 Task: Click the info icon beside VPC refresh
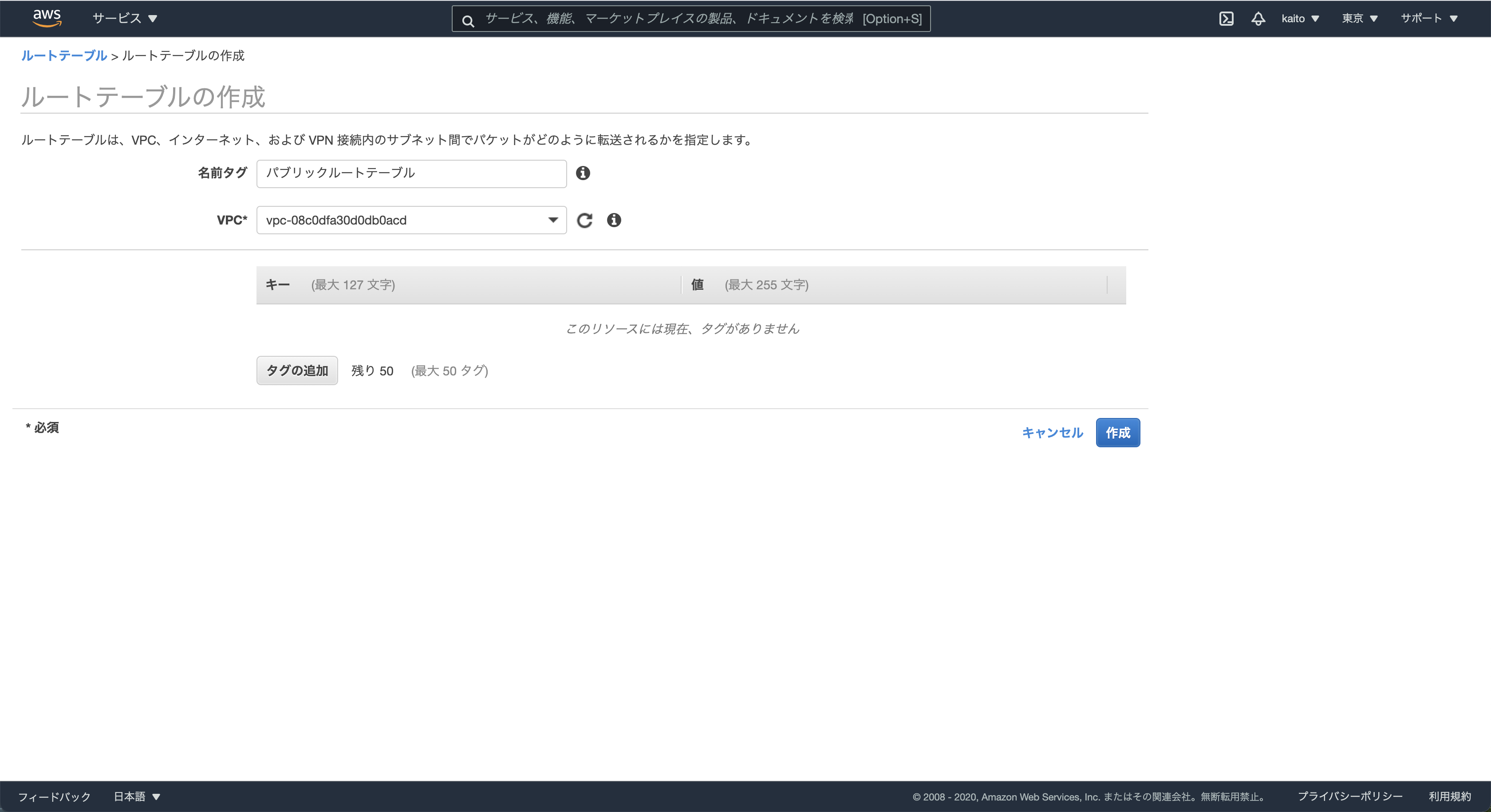pos(614,220)
